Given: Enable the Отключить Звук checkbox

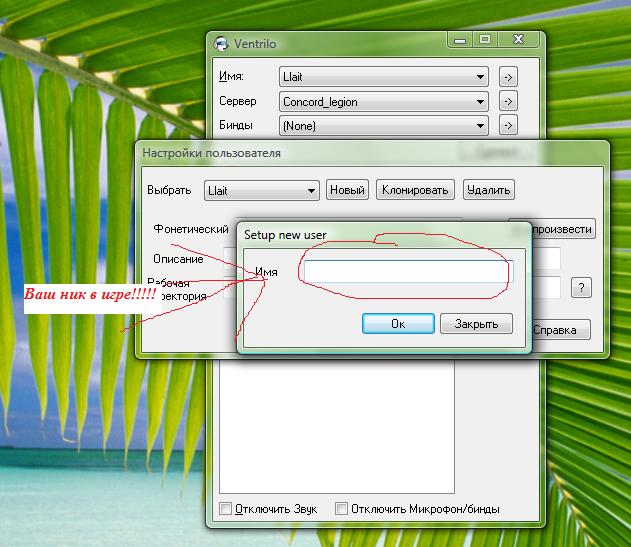Looking at the screenshot, I should pos(226,509).
